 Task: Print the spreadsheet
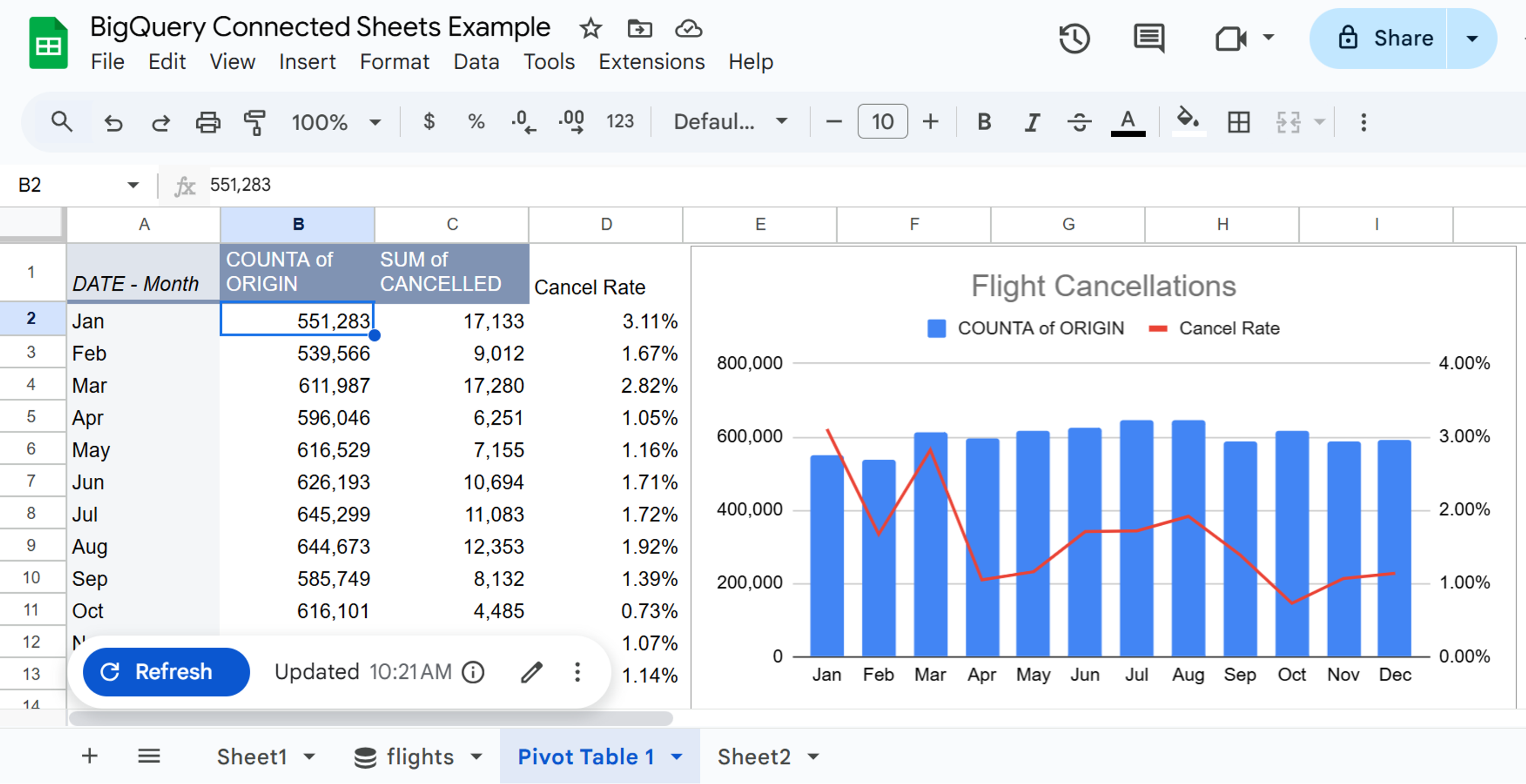(208, 122)
